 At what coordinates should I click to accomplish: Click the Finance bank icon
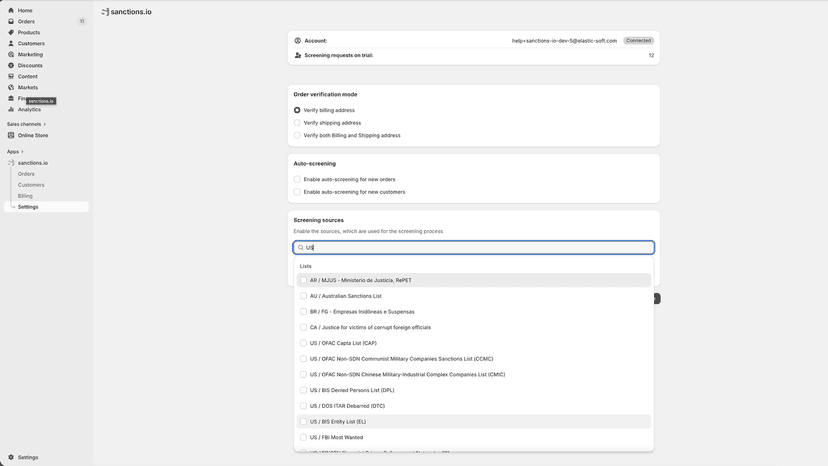tap(11, 98)
